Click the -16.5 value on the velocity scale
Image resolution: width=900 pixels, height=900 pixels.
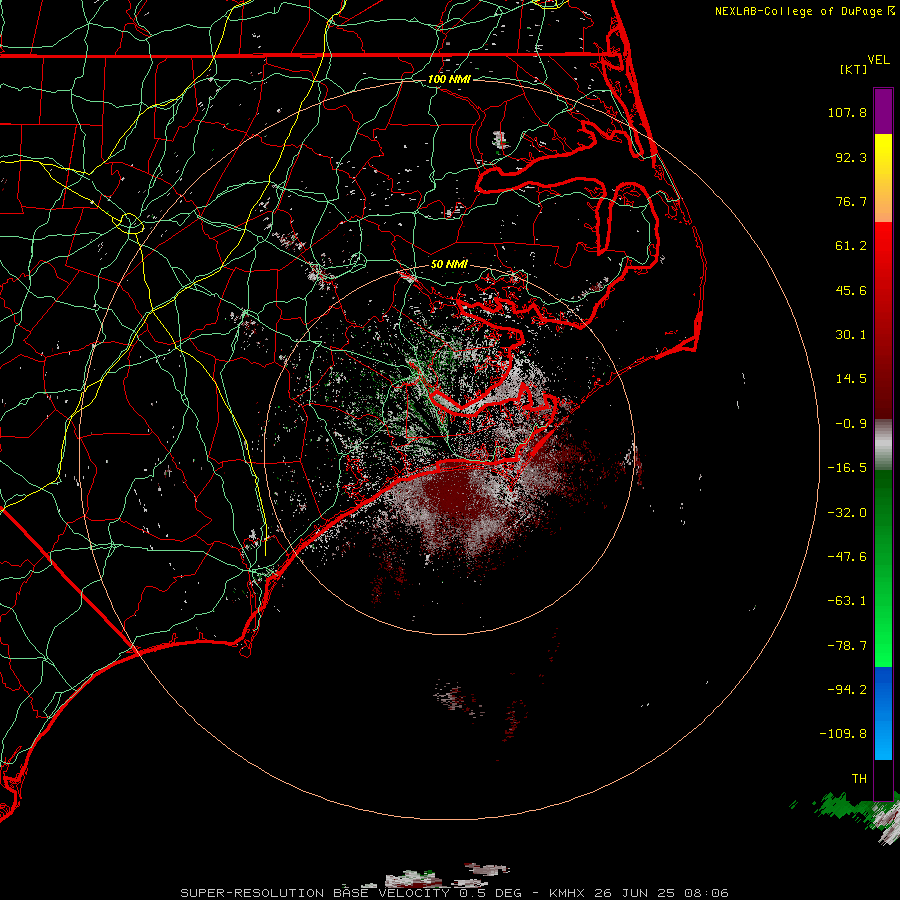[x=847, y=468]
